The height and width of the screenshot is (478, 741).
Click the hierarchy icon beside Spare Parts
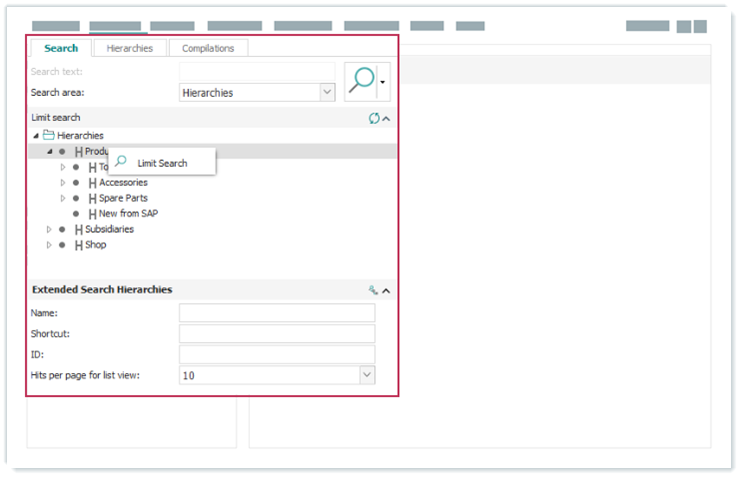(92, 198)
